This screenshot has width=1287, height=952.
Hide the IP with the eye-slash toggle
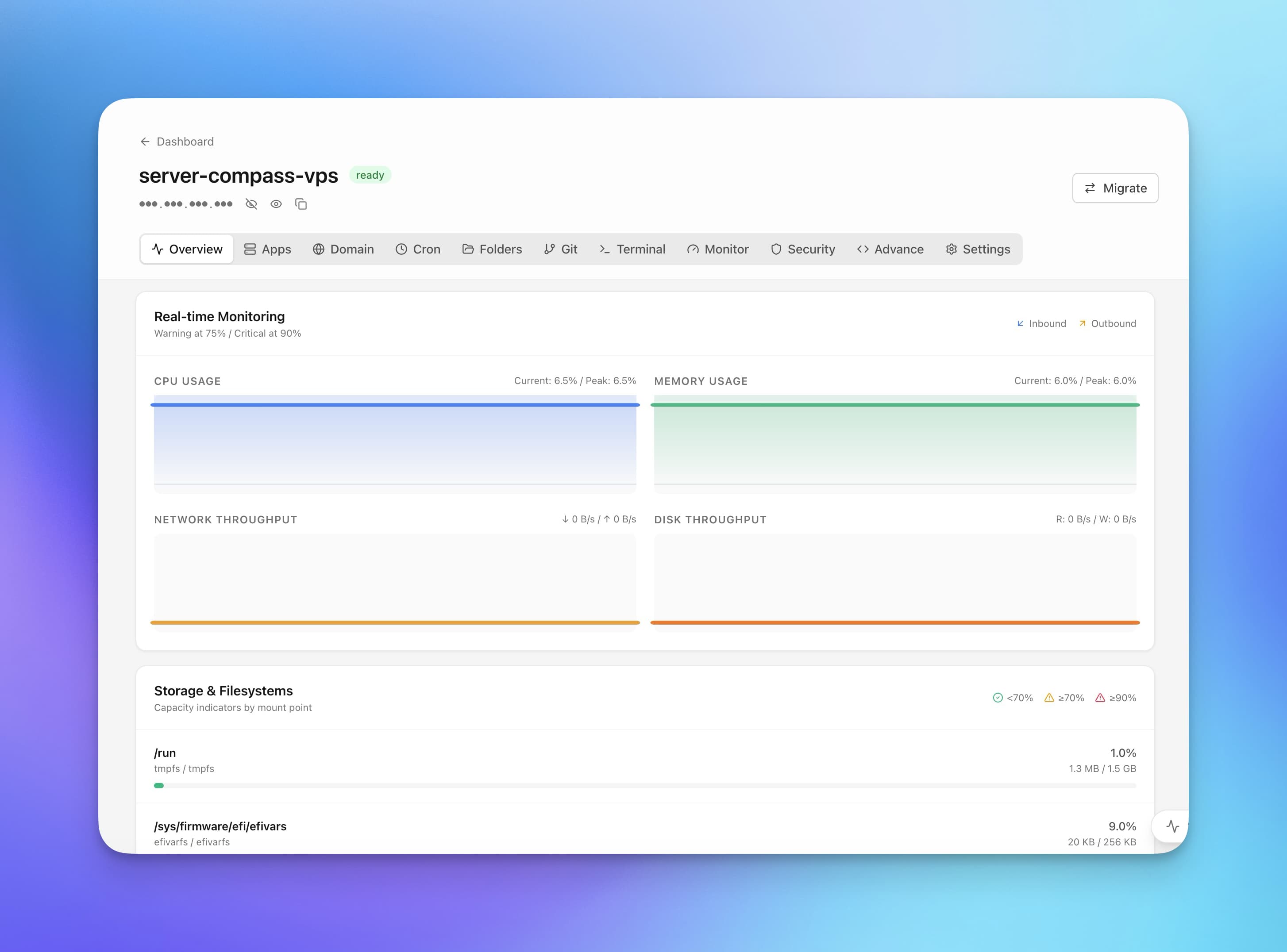pos(251,204)
